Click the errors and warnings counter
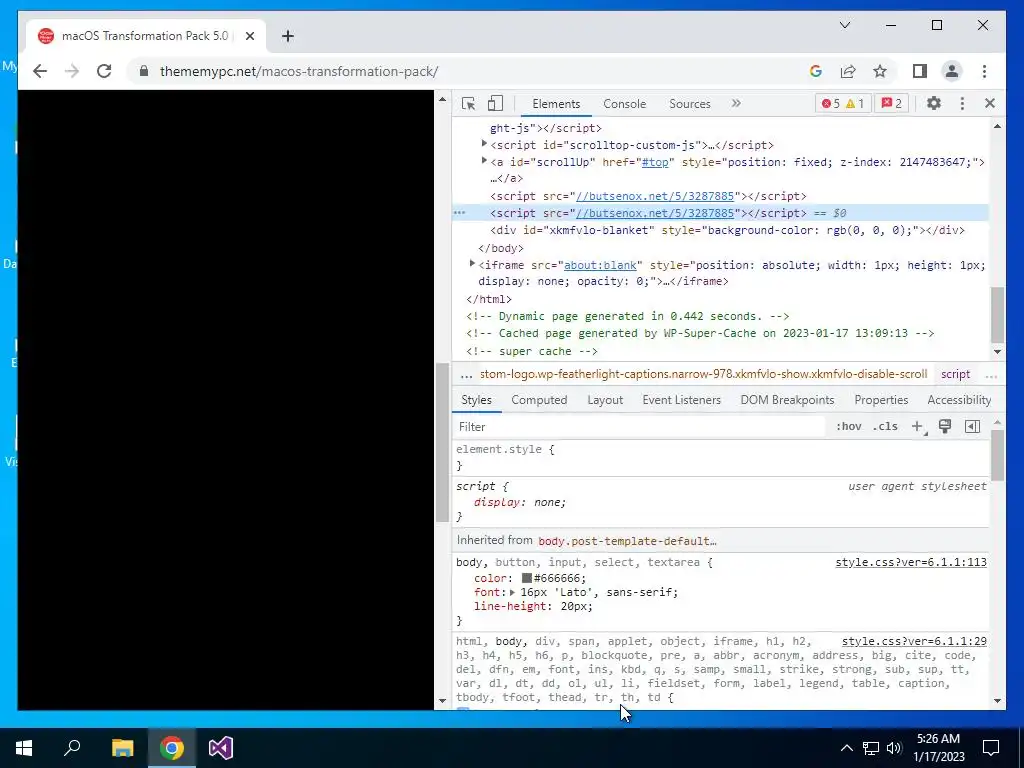The width and height of the screenshot is (1024, 768). pyautogui.click(x=842, y=103)
